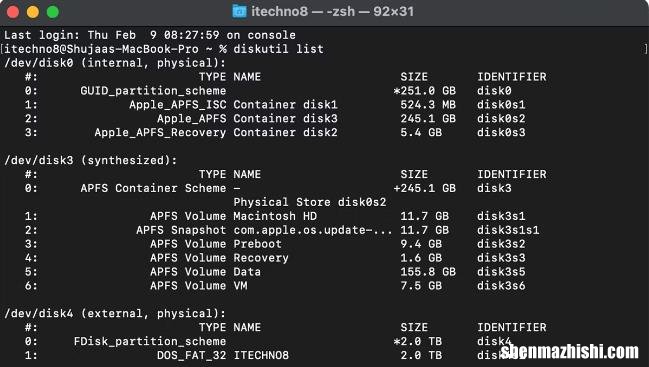Click the 'disk0s3' identifier
This screenshot has height=367, width=649.
pyautogui.click(x=501, y=132)
